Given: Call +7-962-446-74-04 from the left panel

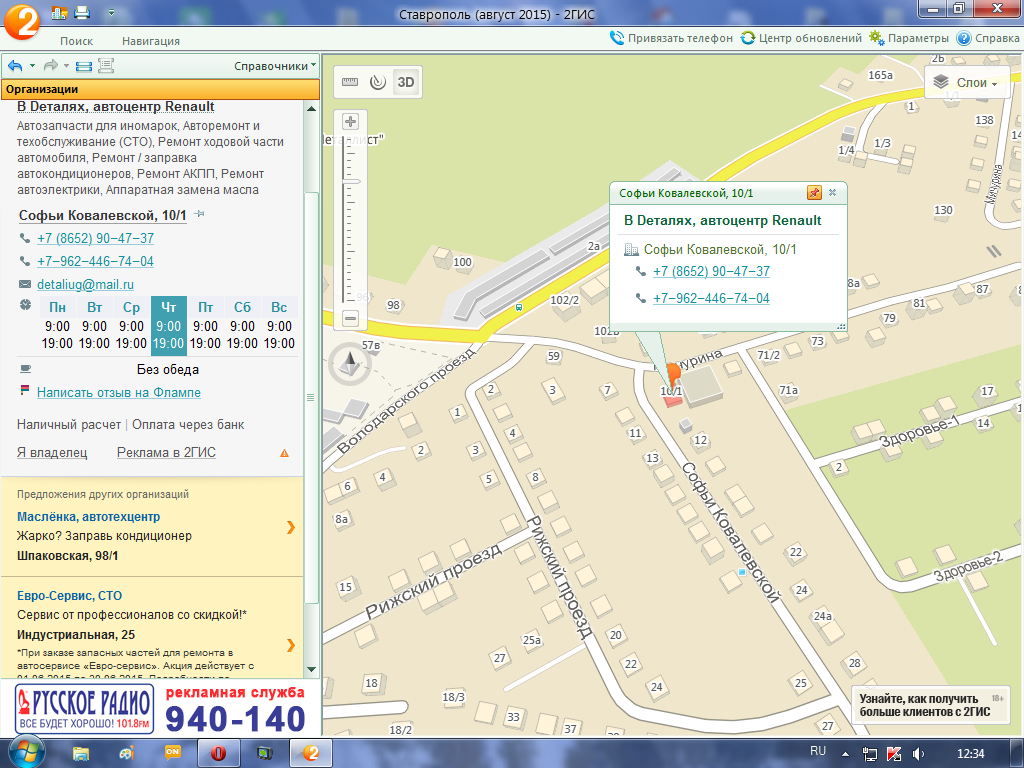Looking at the screenshot, I should (95, 261).
